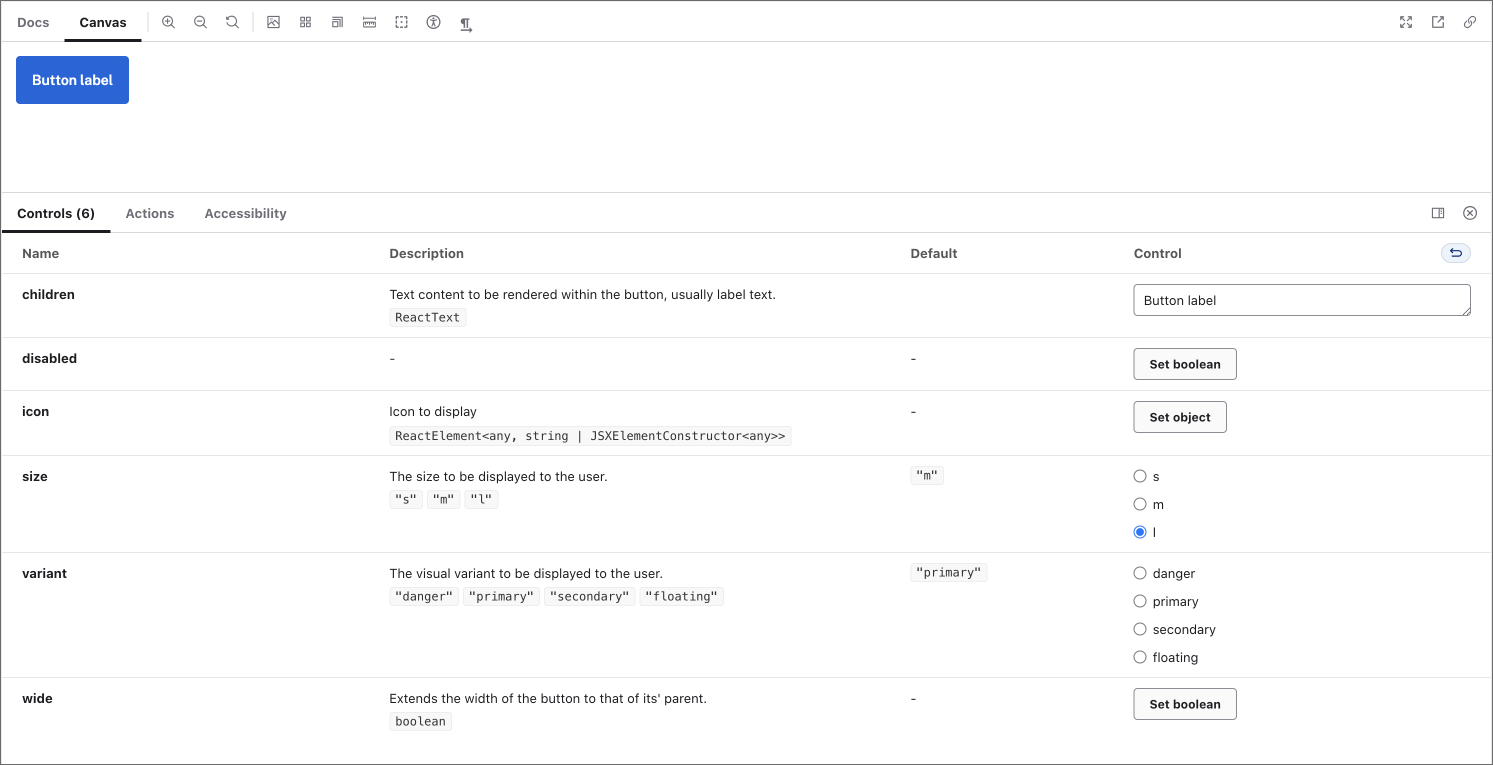Zoom in on the canvas
The width and height of the screenshot is (1493, 765).
coord(168,22)
